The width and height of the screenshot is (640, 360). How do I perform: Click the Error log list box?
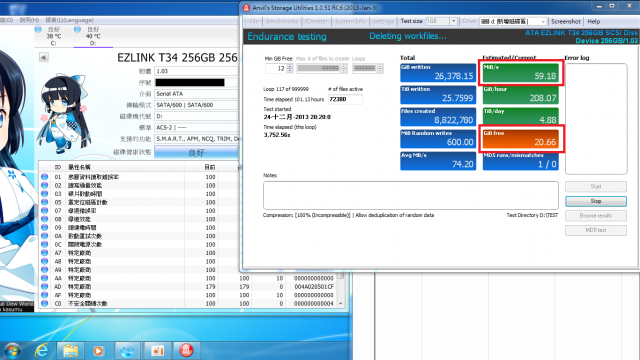point(596,119)
